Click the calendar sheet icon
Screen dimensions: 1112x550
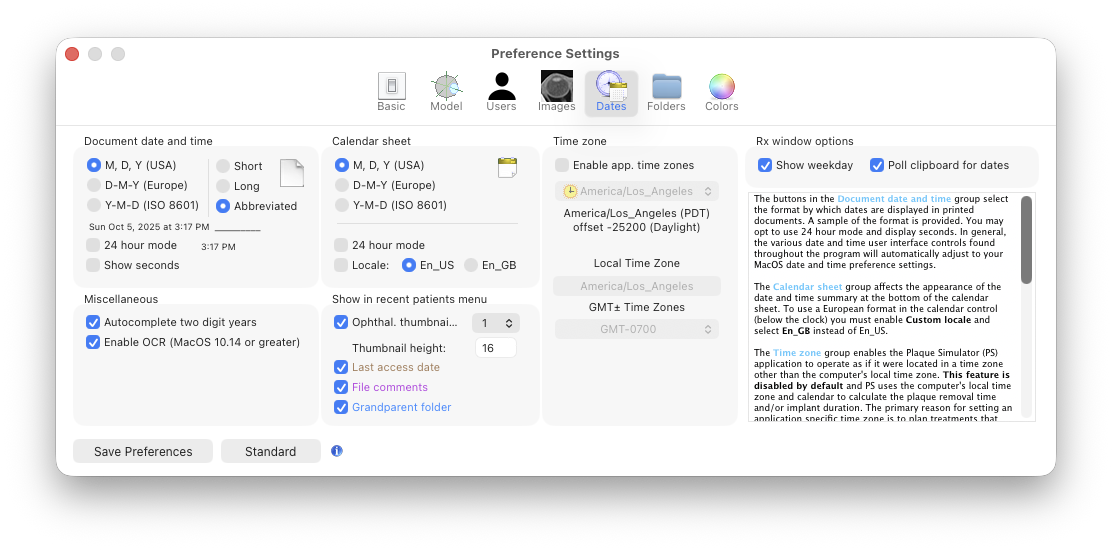(507, 168)
